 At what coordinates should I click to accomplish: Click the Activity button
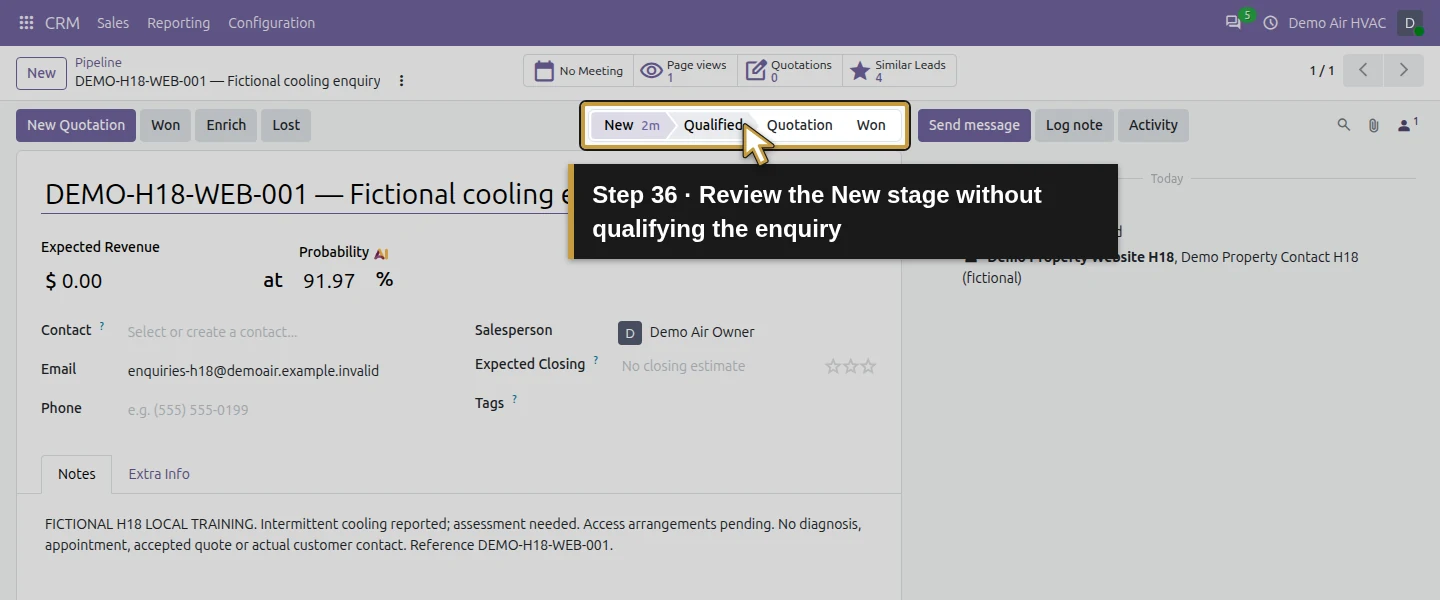tap(1153, 125)
